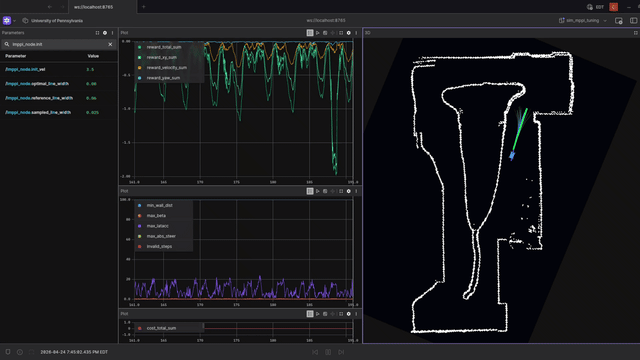Toggle the reward_total_sum series
The image size is (640, 360).
pos(164,47)
